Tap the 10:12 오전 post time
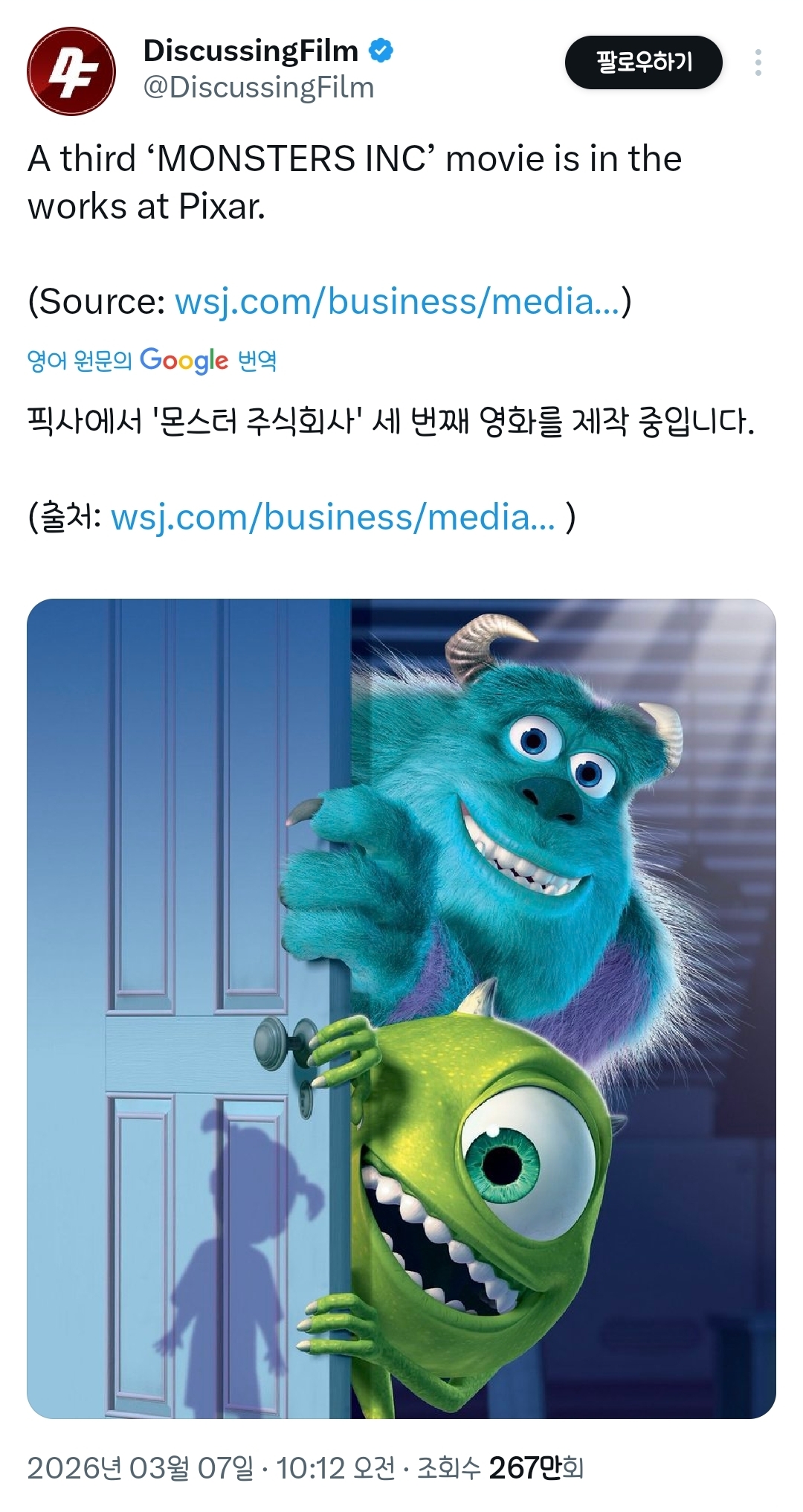This screenshot has height=1512, width=803. click(x=335, y=1468)
